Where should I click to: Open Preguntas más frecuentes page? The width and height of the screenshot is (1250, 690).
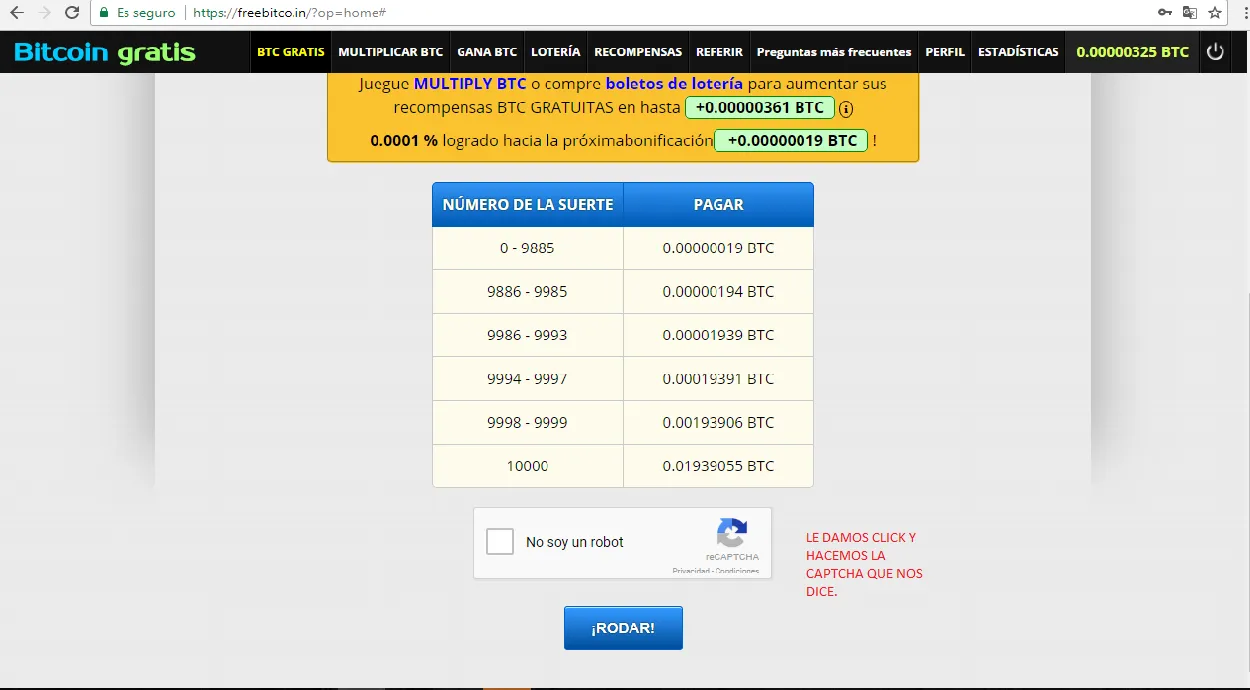point(834,52)
